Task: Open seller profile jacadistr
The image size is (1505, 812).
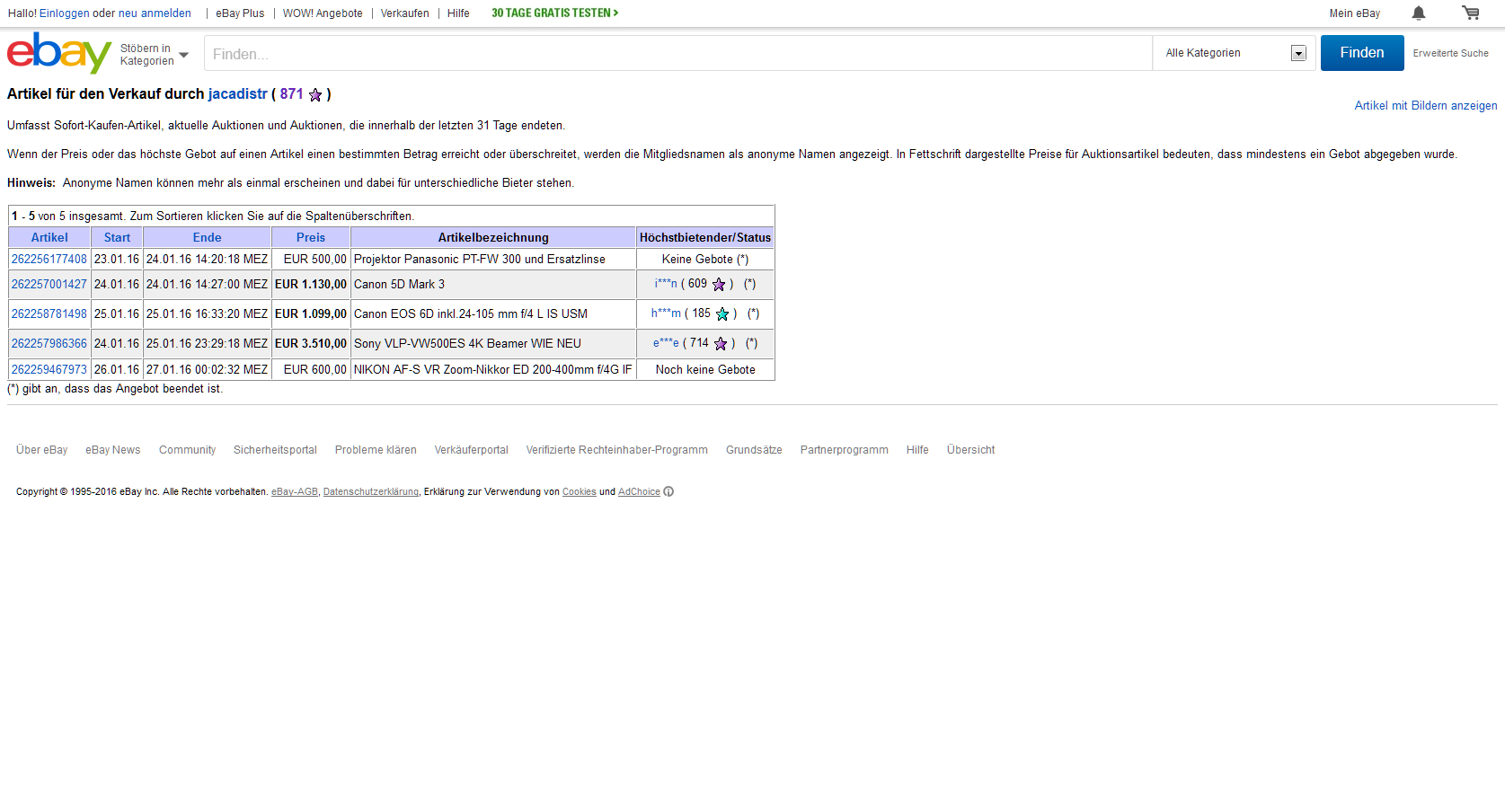Action: (238, 94)
